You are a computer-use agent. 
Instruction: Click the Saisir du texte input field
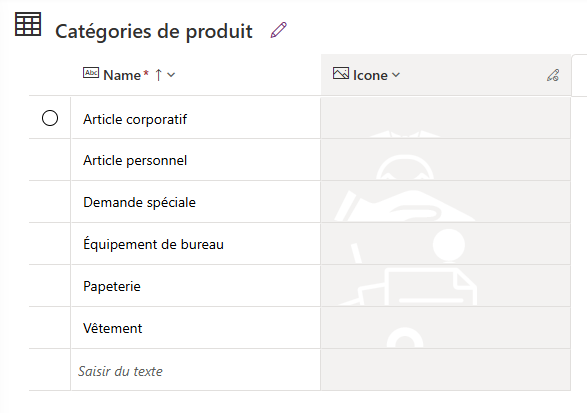[195, 370]
